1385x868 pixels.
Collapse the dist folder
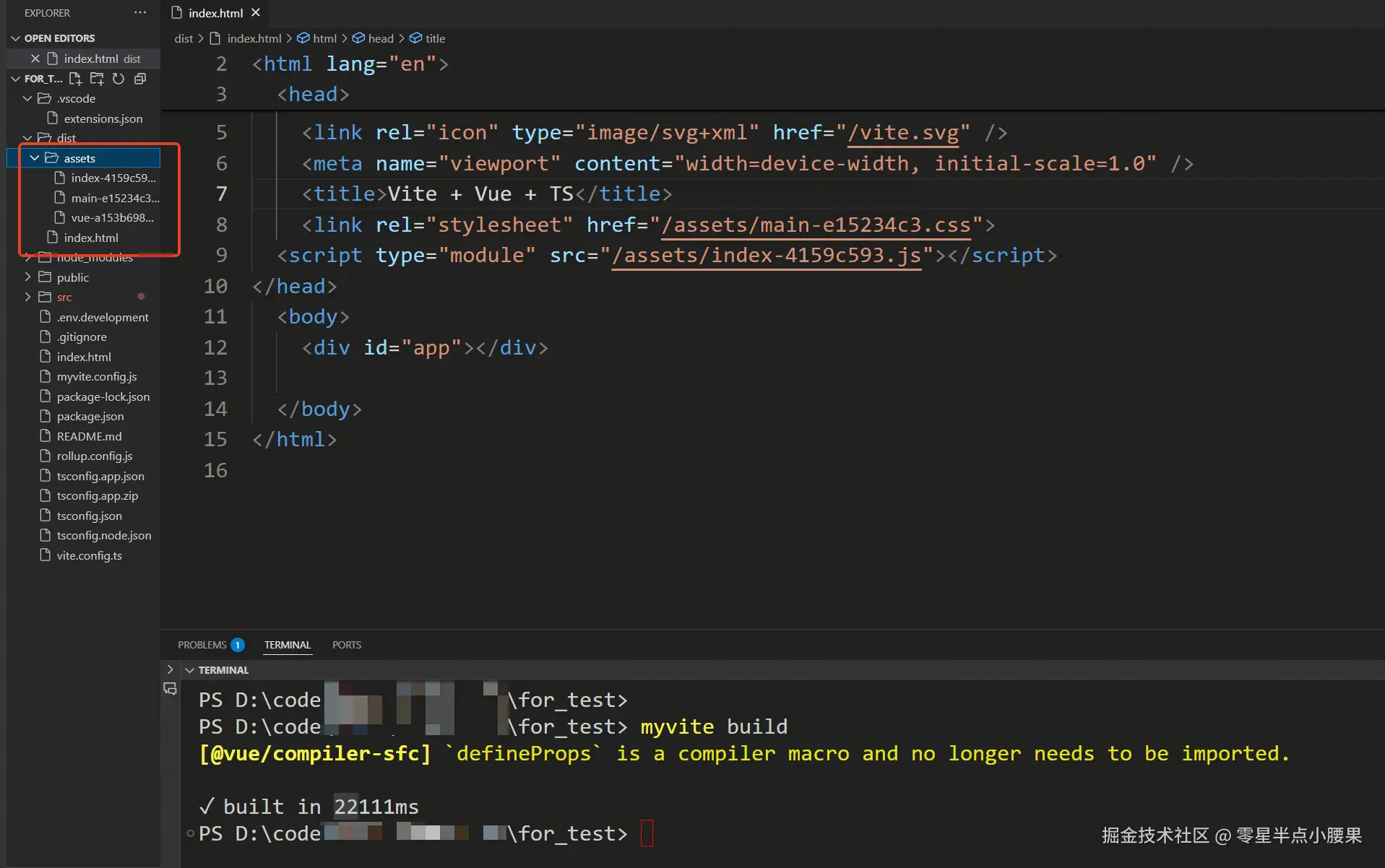click(27, 138)
